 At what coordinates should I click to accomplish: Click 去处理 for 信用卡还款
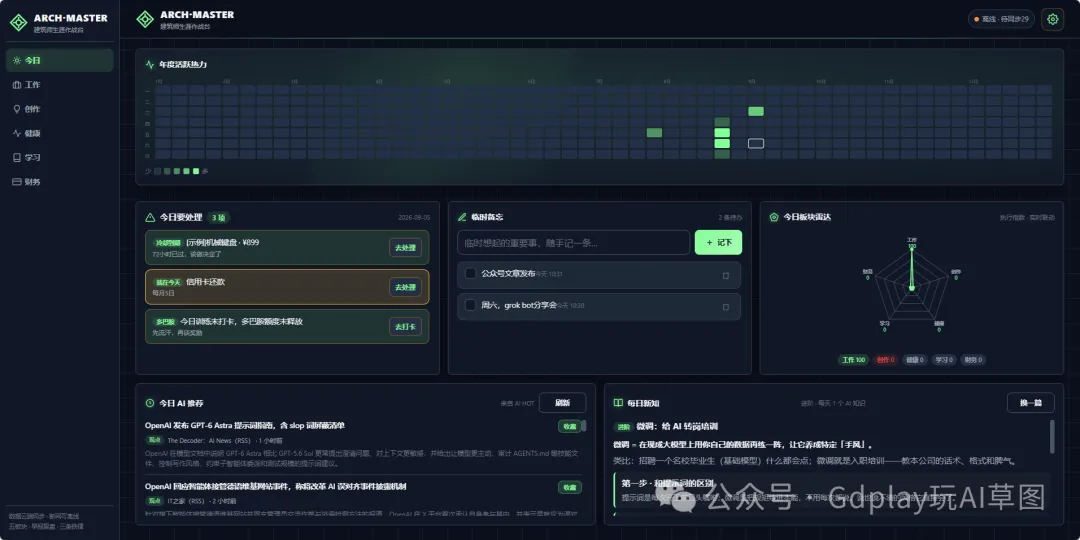tap(406, 287)
